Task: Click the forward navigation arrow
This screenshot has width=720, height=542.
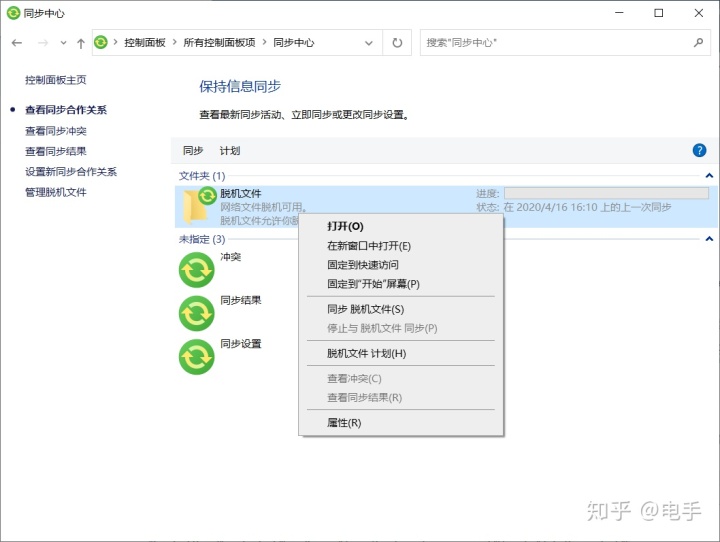Action: [x=43, y=43]
